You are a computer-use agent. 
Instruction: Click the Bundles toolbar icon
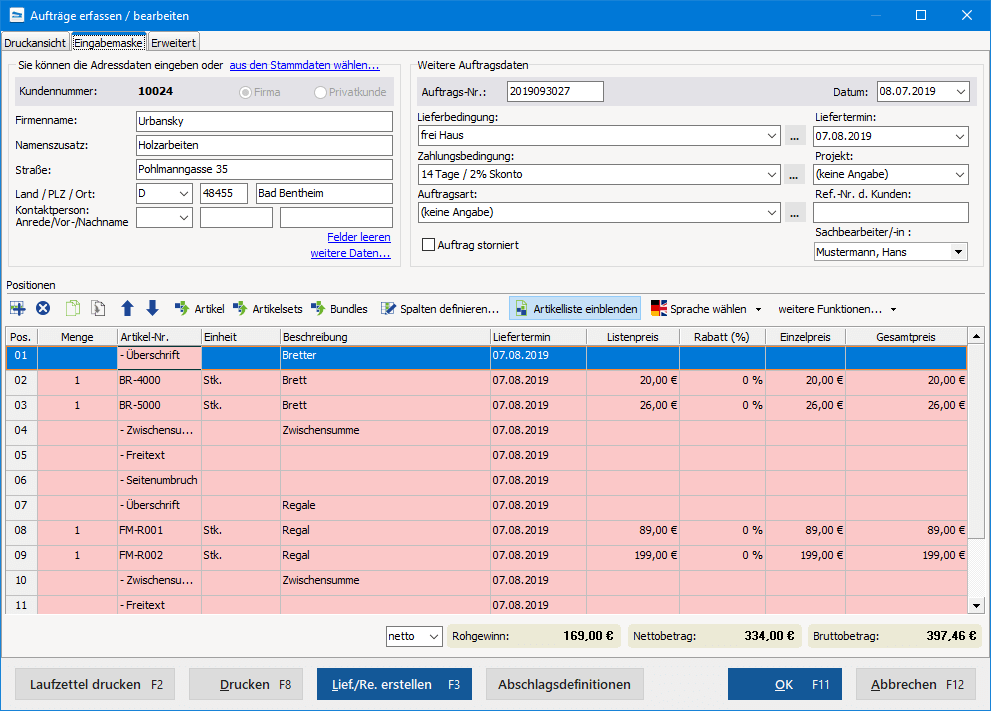[x=339, y=309]
